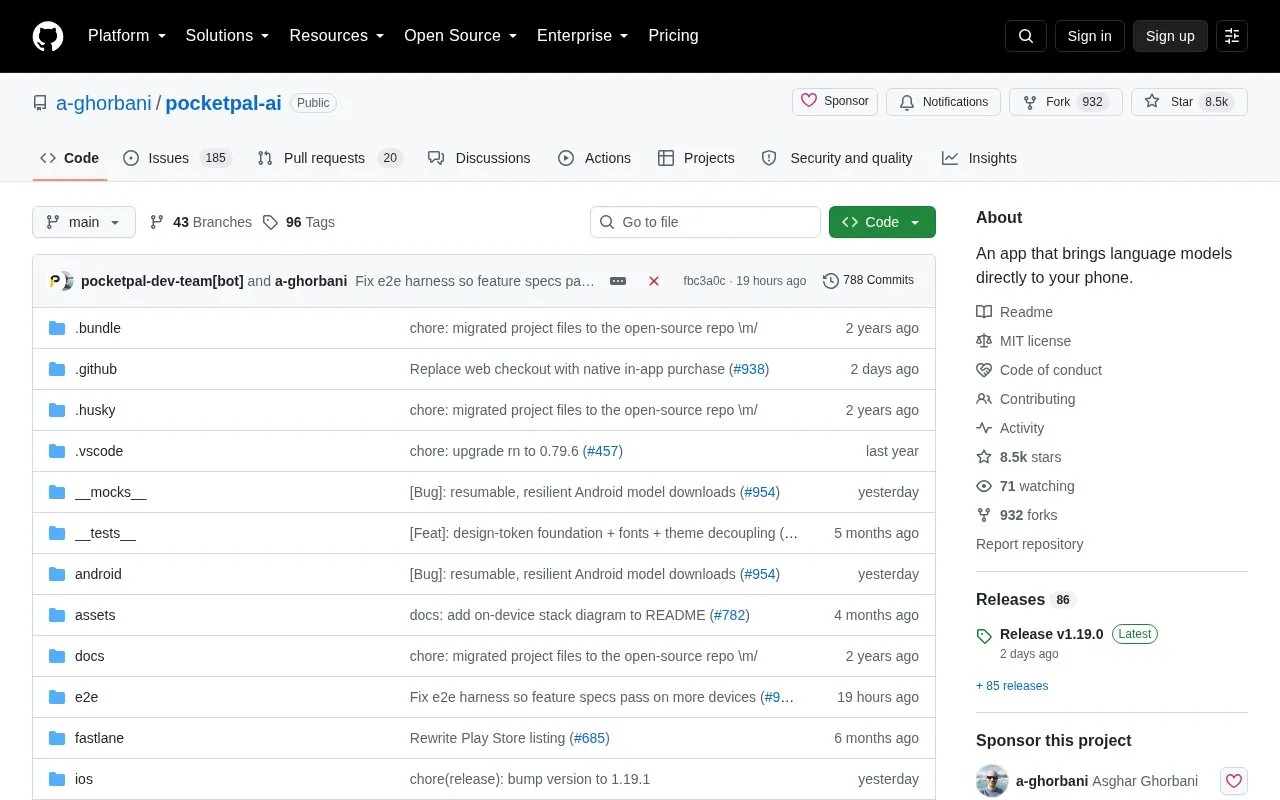Click the failed status X icon
The width and height of the screenshot is (1280, 800).
654,281
